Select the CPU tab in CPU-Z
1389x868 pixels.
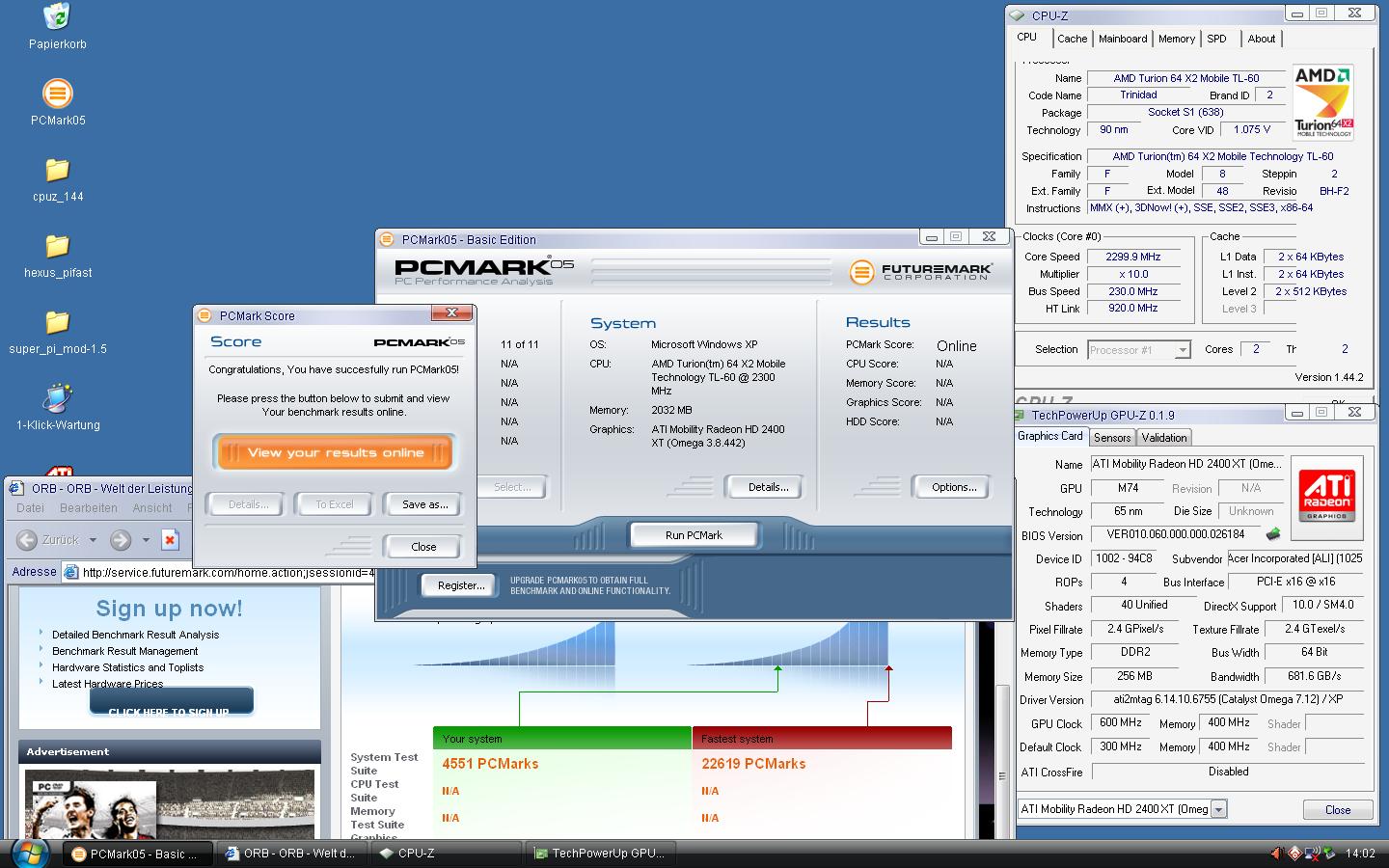(x=1027, y=37)
